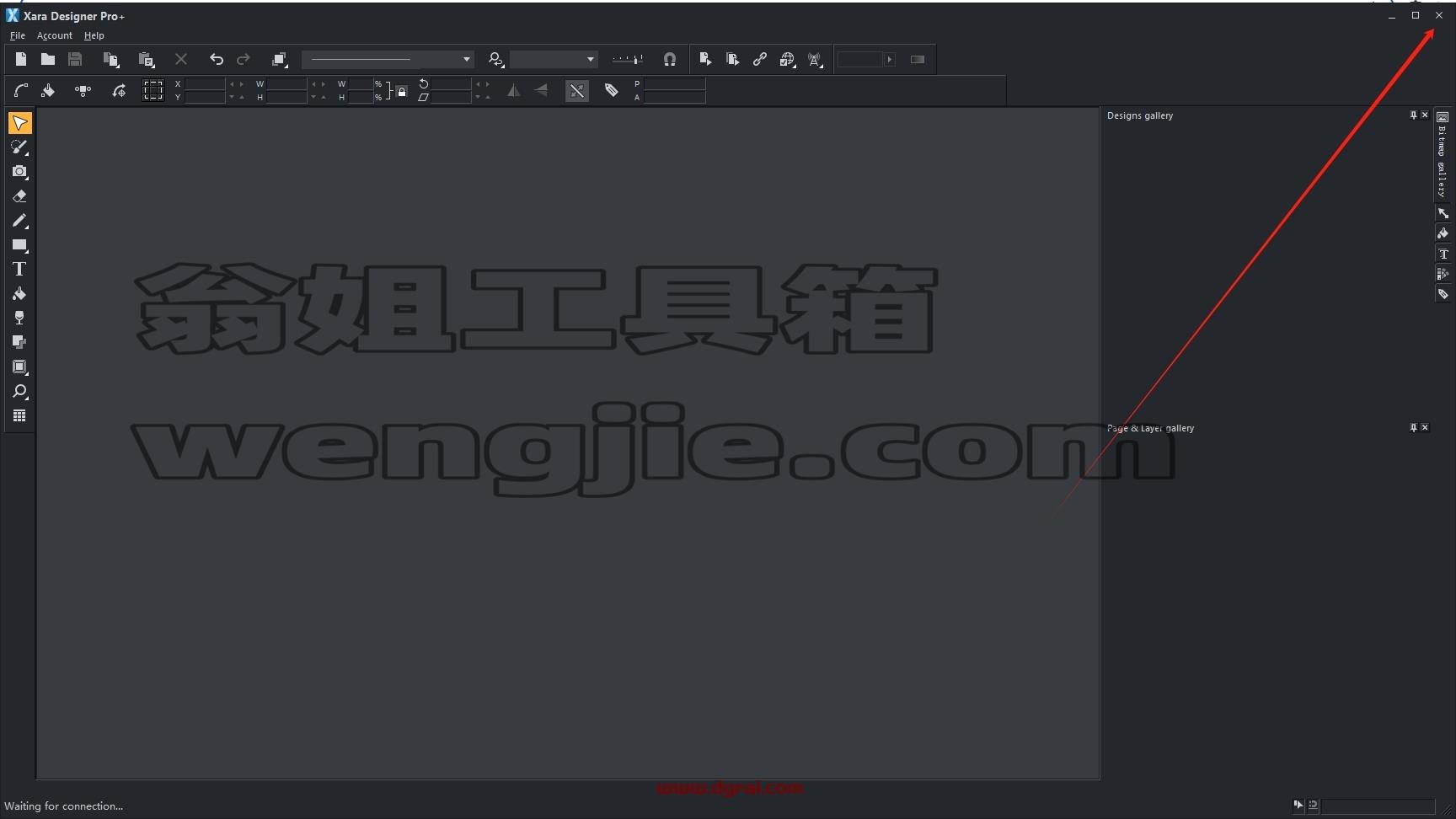Click the X position input field

[205, 83]
